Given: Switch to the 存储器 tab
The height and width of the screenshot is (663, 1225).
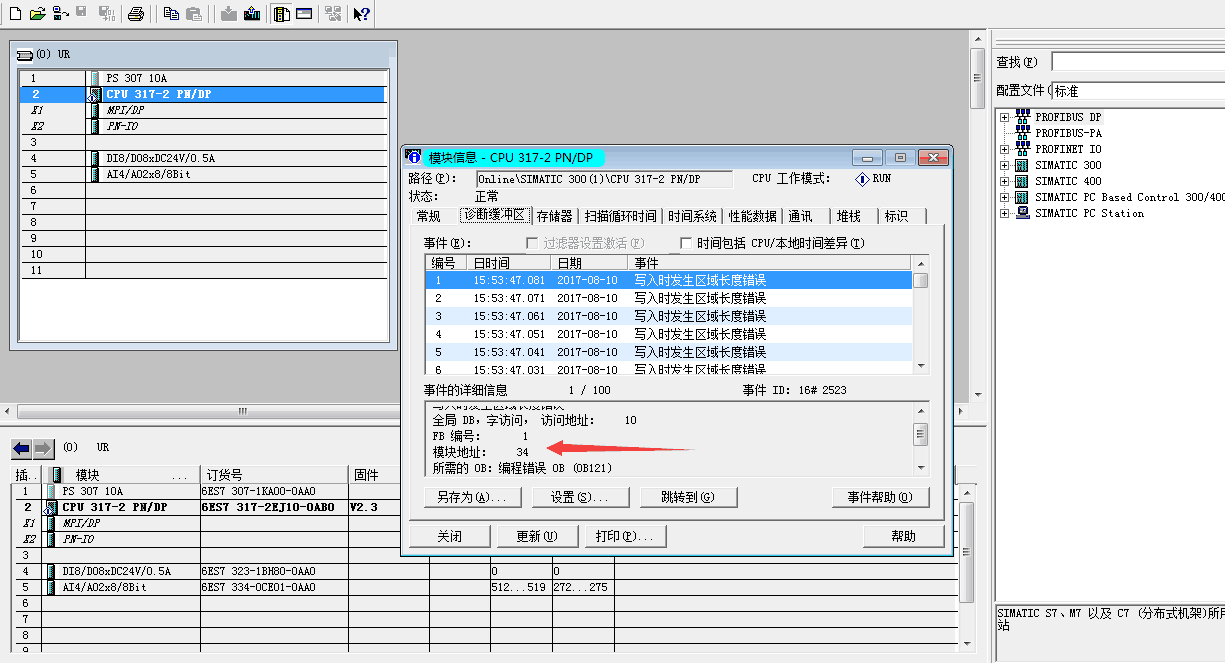Looking at the screenshot, I should pyautogui.click(x=554, y=216).
